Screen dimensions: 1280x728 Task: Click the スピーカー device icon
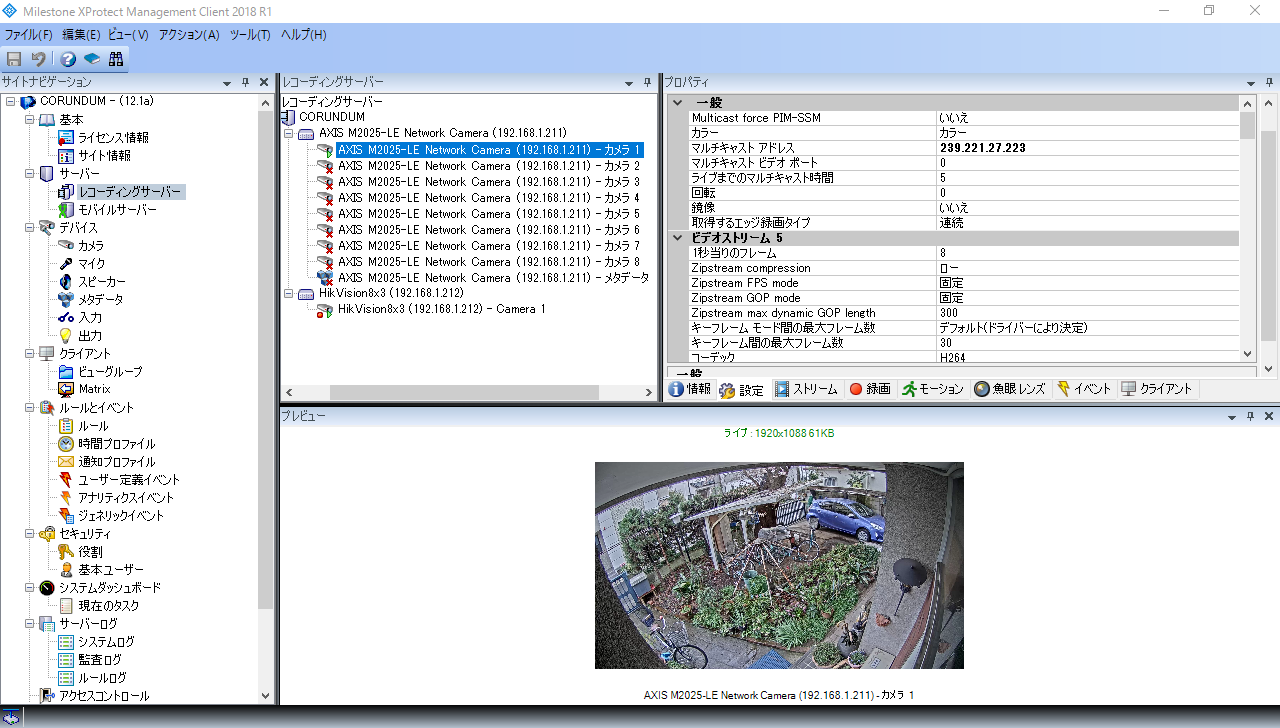click(66, 282)
